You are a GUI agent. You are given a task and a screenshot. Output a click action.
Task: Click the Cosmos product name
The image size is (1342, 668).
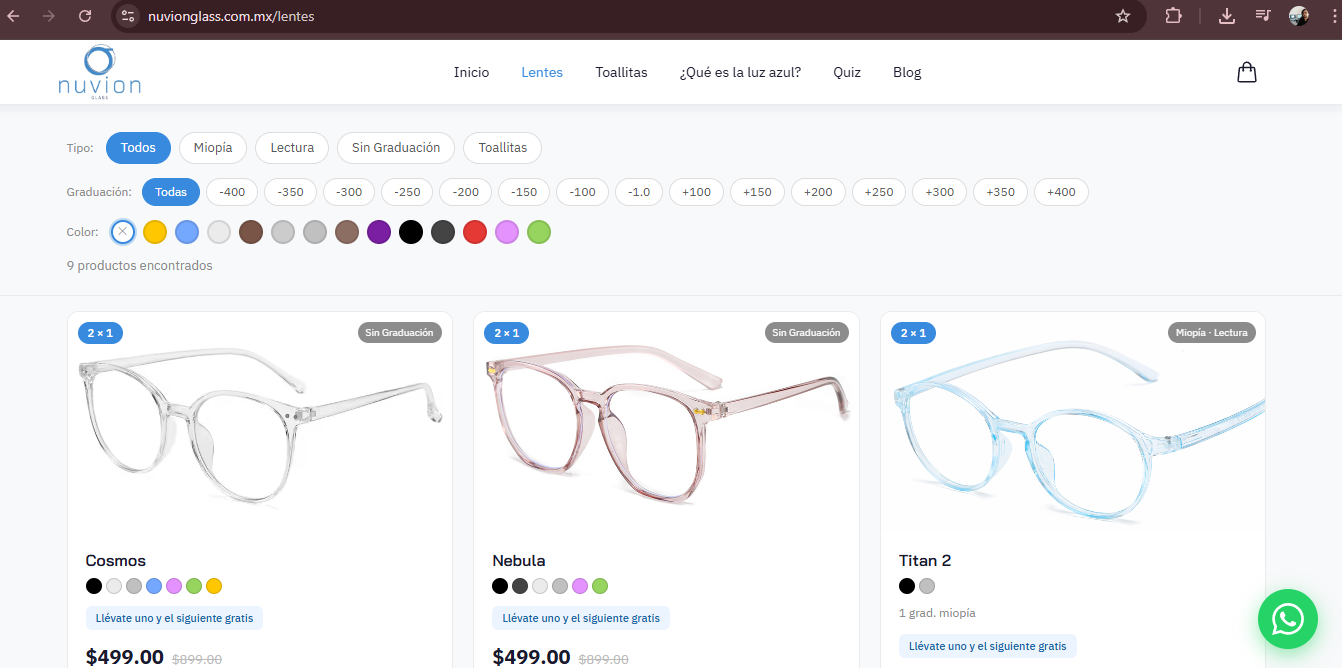coord(116,560)
